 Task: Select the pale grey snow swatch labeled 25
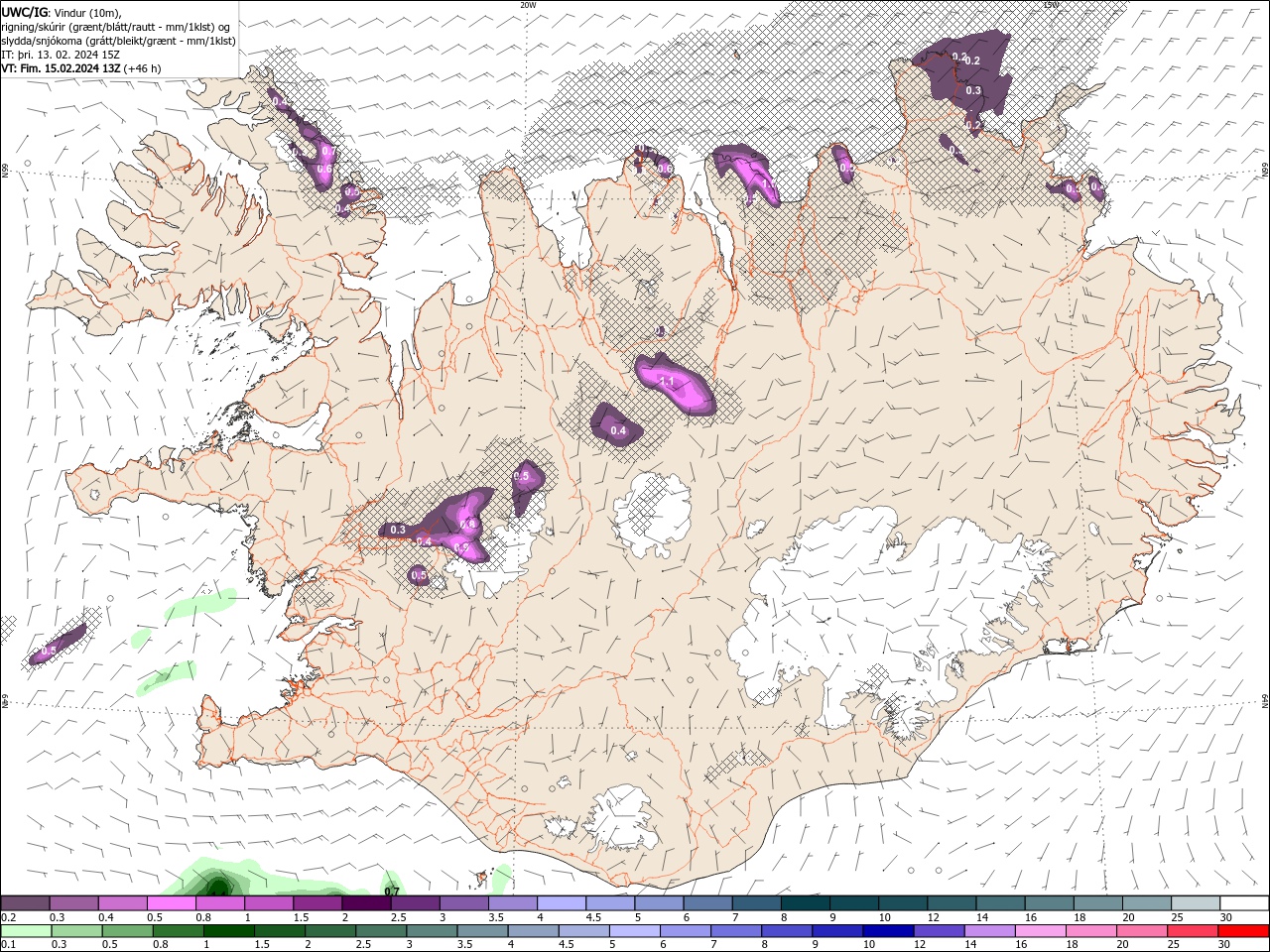click(x=1195, y=902)
